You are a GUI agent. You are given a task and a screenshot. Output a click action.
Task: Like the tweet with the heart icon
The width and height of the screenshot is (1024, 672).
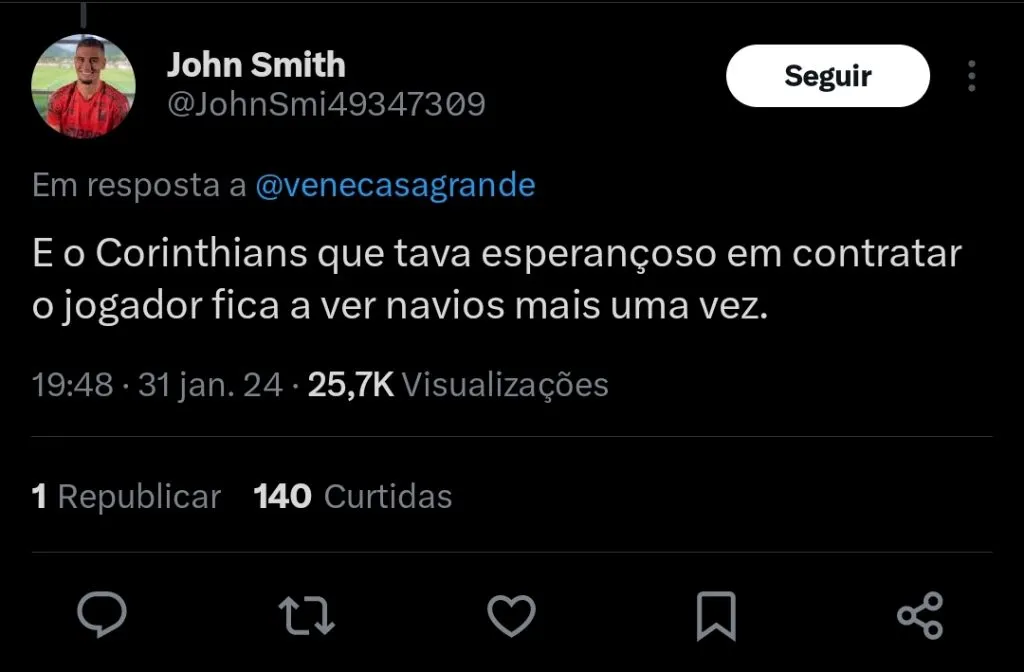pos(511,614)
